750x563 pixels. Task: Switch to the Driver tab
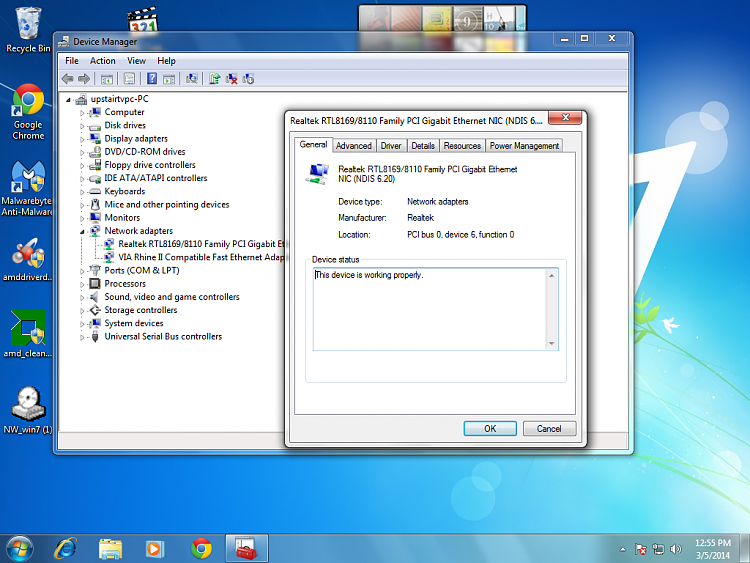[x=391, y=146]
